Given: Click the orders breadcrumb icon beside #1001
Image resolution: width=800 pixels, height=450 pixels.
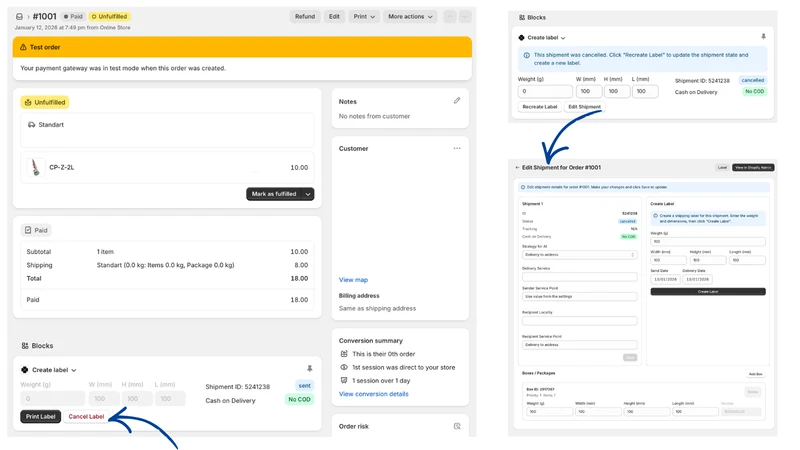Looking at the screenshot, I should point(19,16).
